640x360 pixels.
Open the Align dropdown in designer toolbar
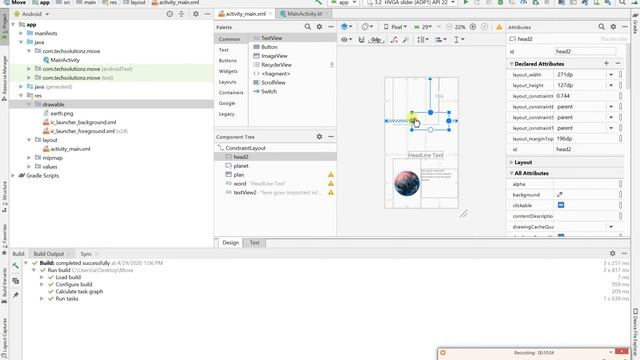440,40
